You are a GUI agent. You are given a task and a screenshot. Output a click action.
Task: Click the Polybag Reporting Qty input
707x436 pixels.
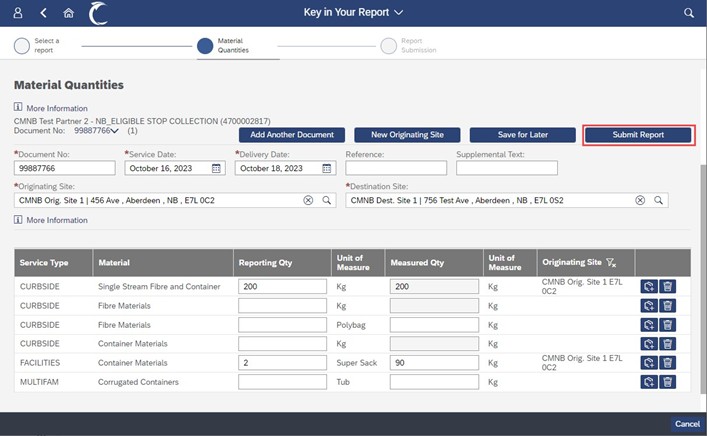coord(282,324)
